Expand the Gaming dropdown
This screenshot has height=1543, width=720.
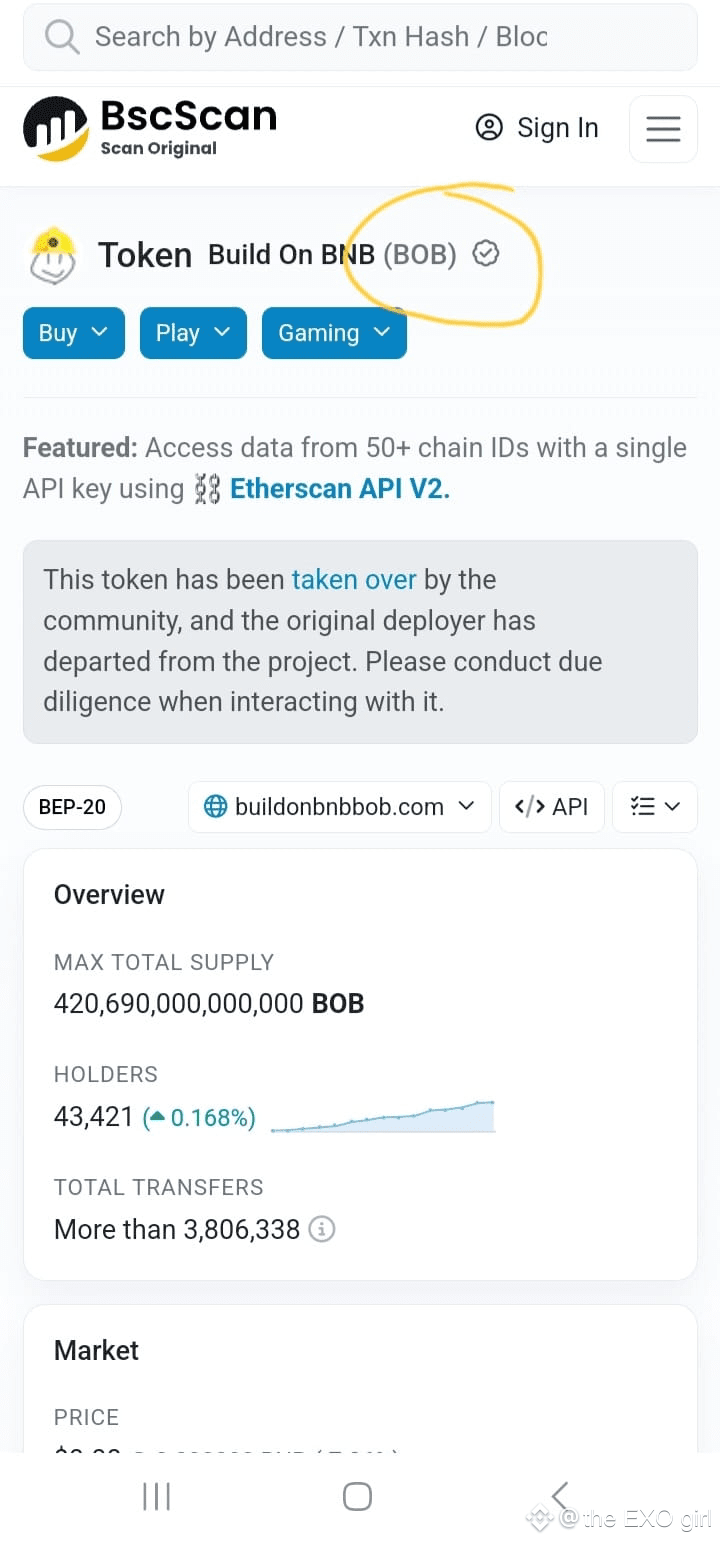334,332
